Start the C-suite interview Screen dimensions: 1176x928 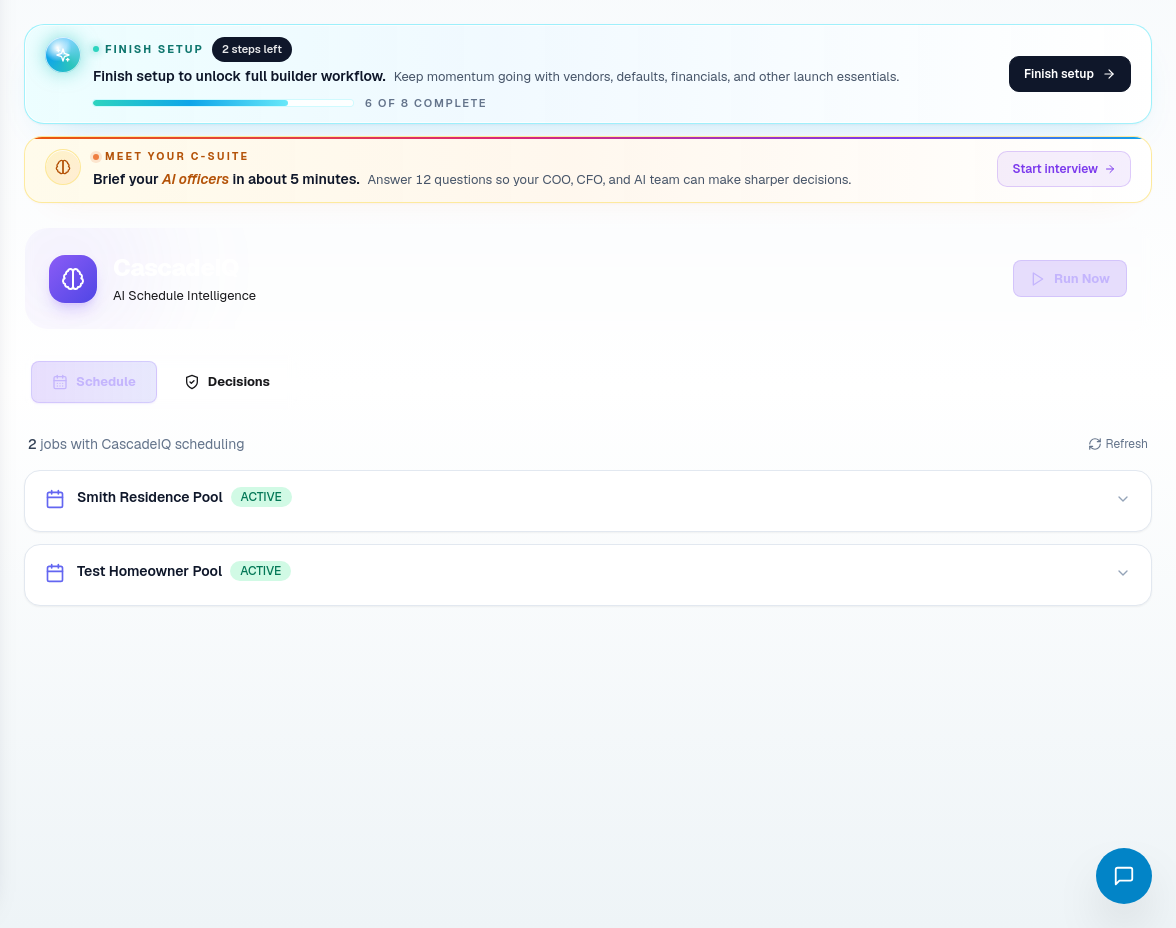[1063, 169]
